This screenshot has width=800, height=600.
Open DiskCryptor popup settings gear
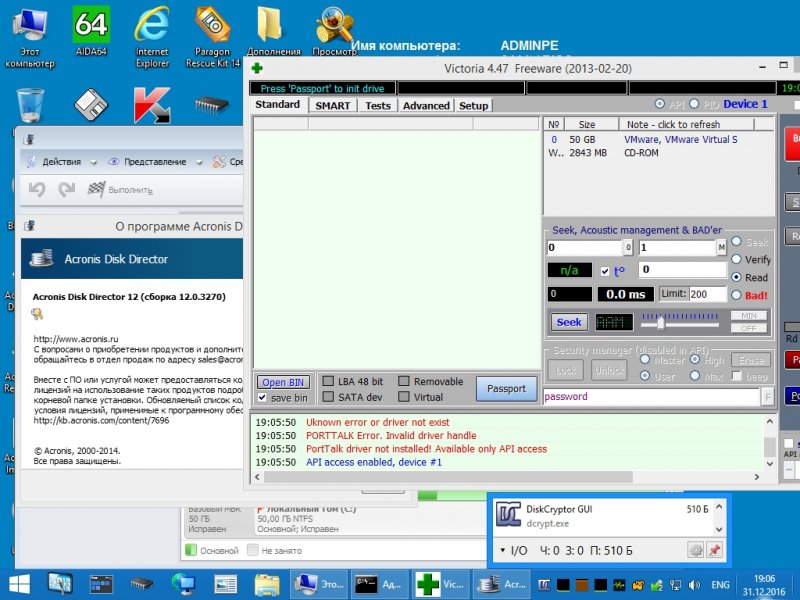pos(696,551)
